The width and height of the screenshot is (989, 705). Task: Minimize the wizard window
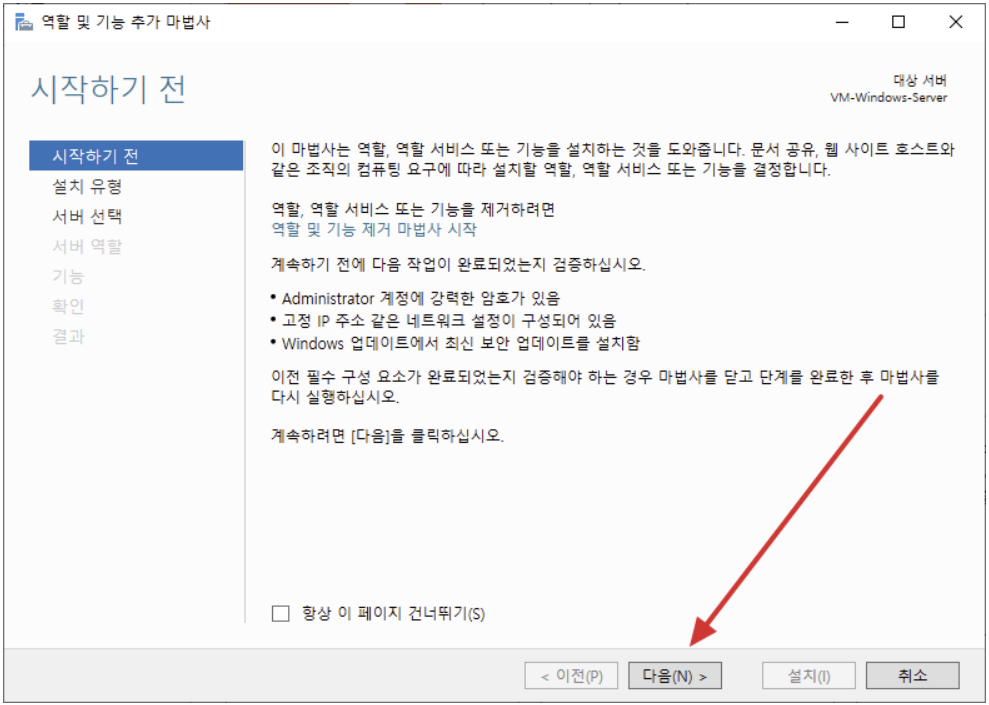click(842, 22)
